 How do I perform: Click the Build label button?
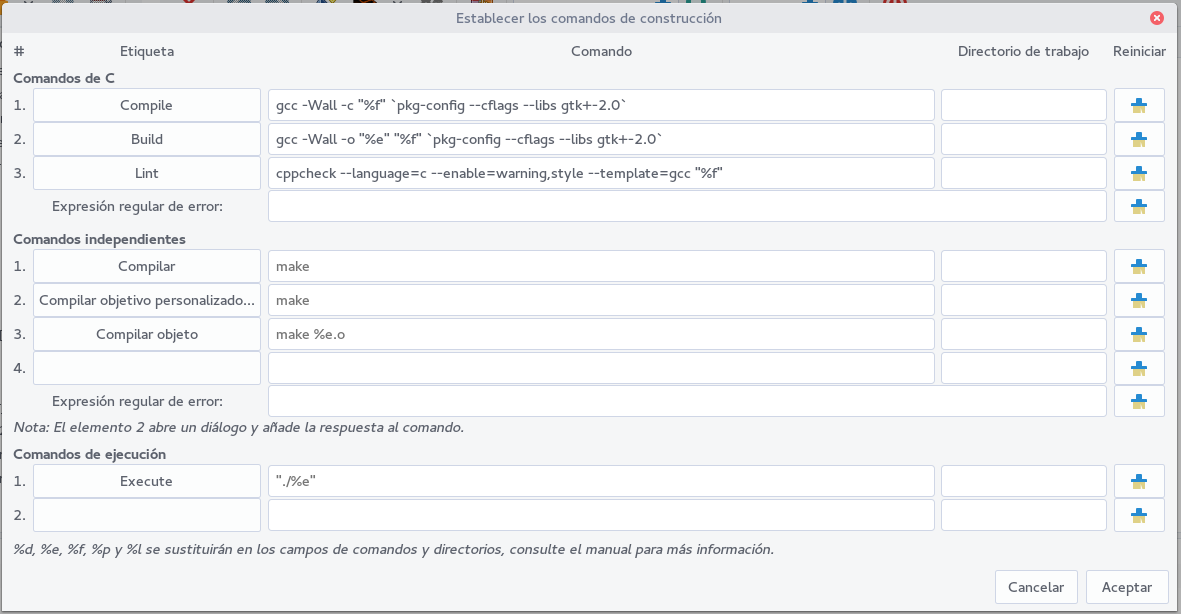click(x=146, y=138)
